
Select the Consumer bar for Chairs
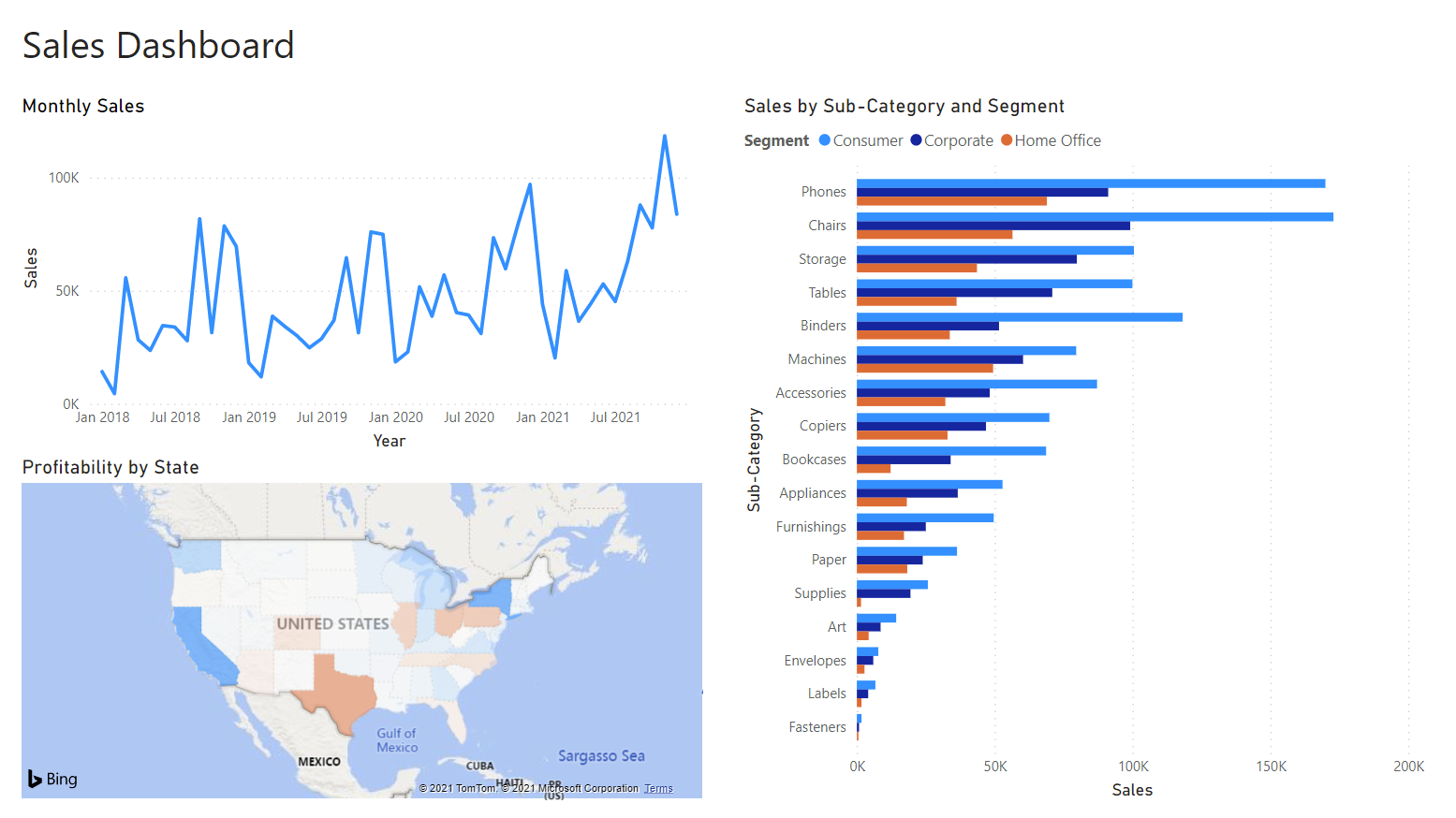pyautogui.click(x=1095, y=217)
